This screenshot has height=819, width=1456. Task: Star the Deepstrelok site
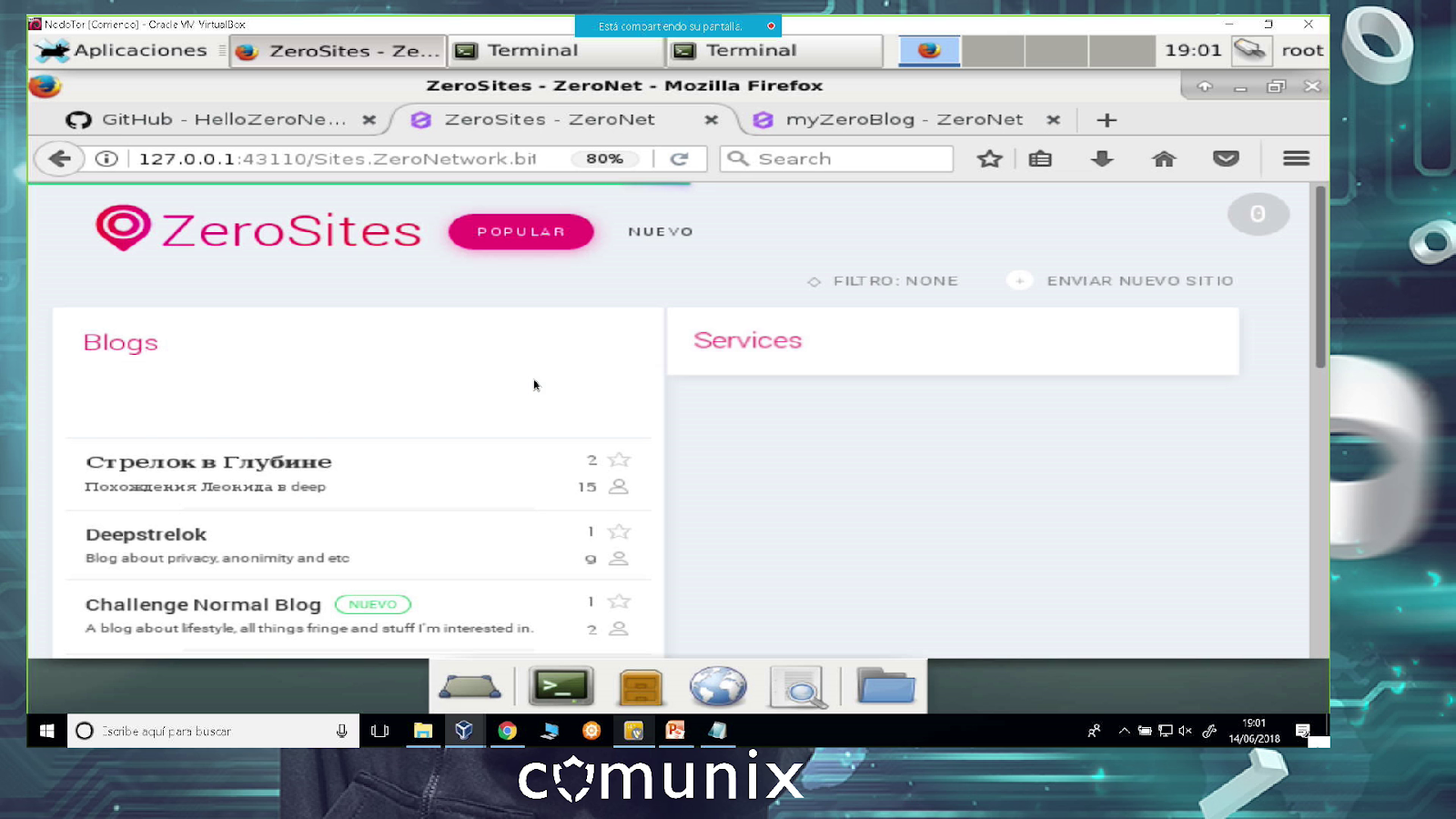pyautogui.click(x=619, y=531)
